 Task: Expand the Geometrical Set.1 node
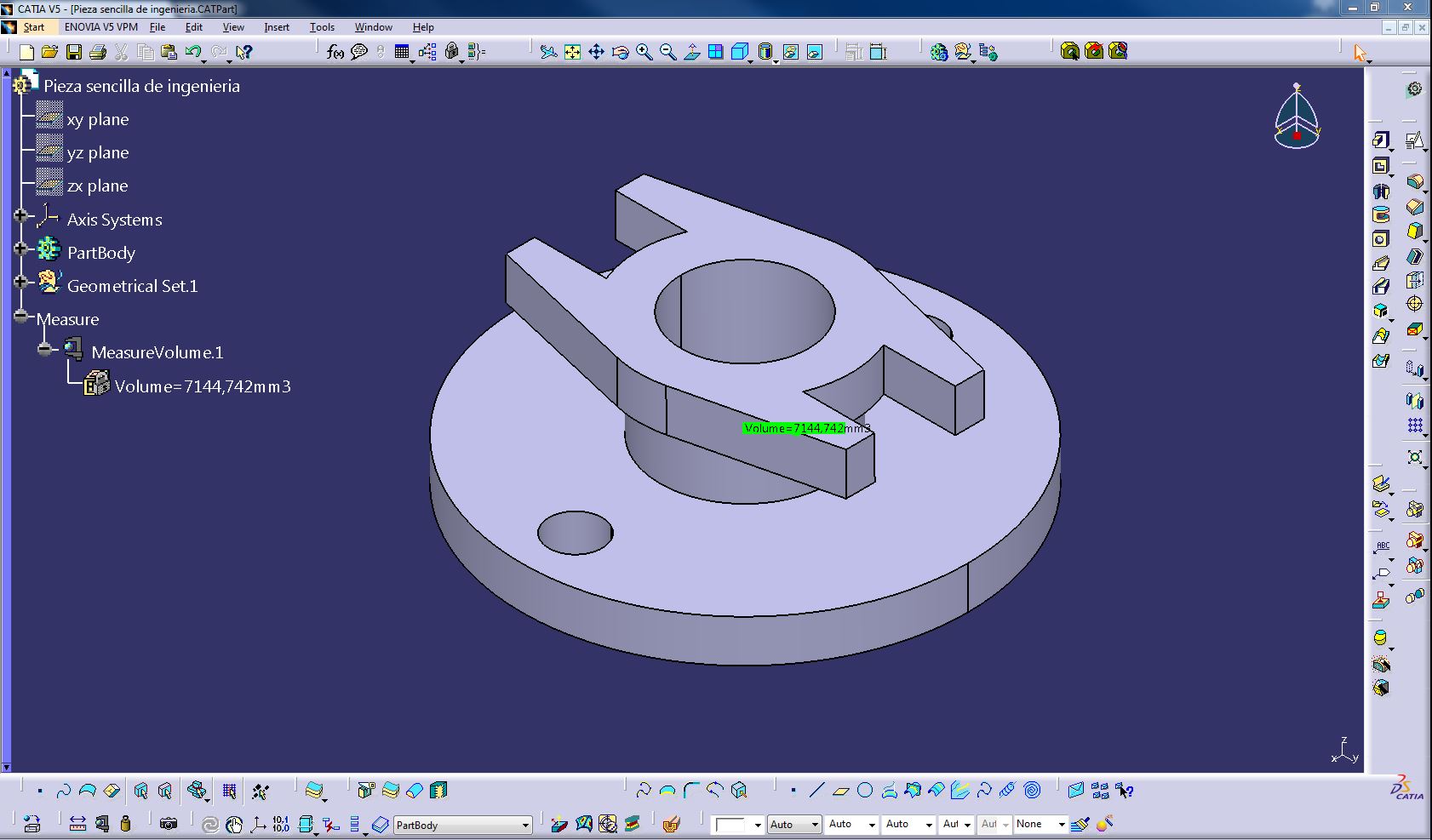[20, 282]
